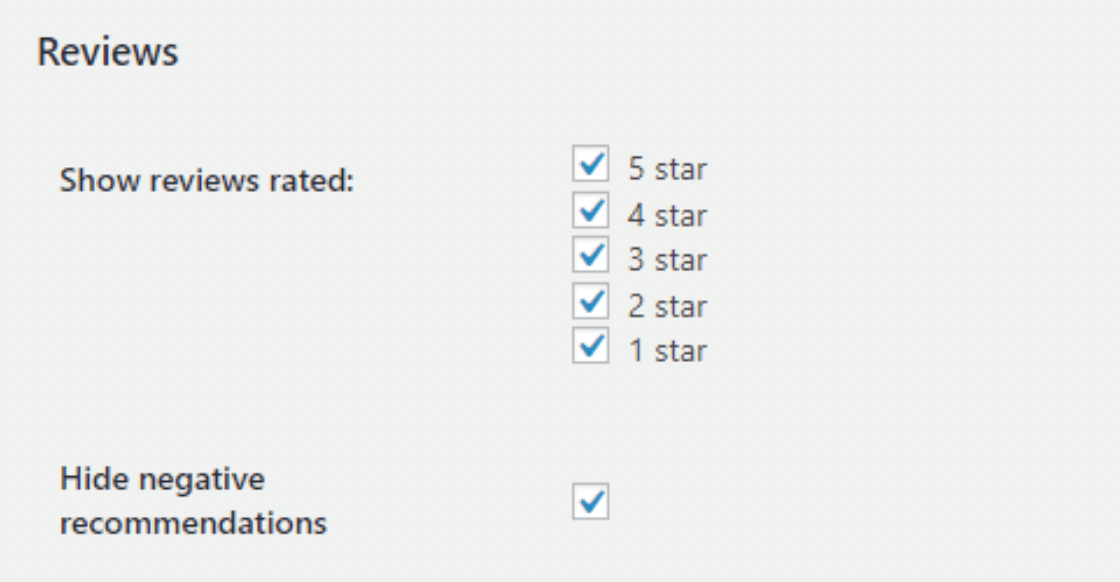Disable showing 3 star reviews
Image resolution: width=1120 pixels, height=582 pixels.
click(x=591, y=256)
